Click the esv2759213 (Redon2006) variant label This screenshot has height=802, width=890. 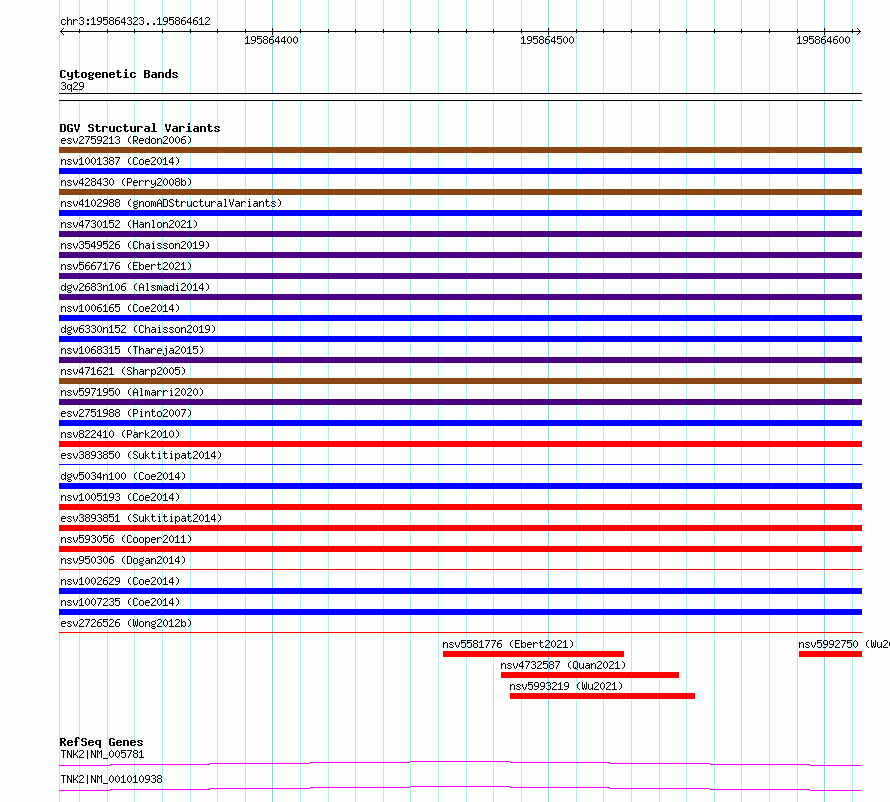(x=126, y=140)
